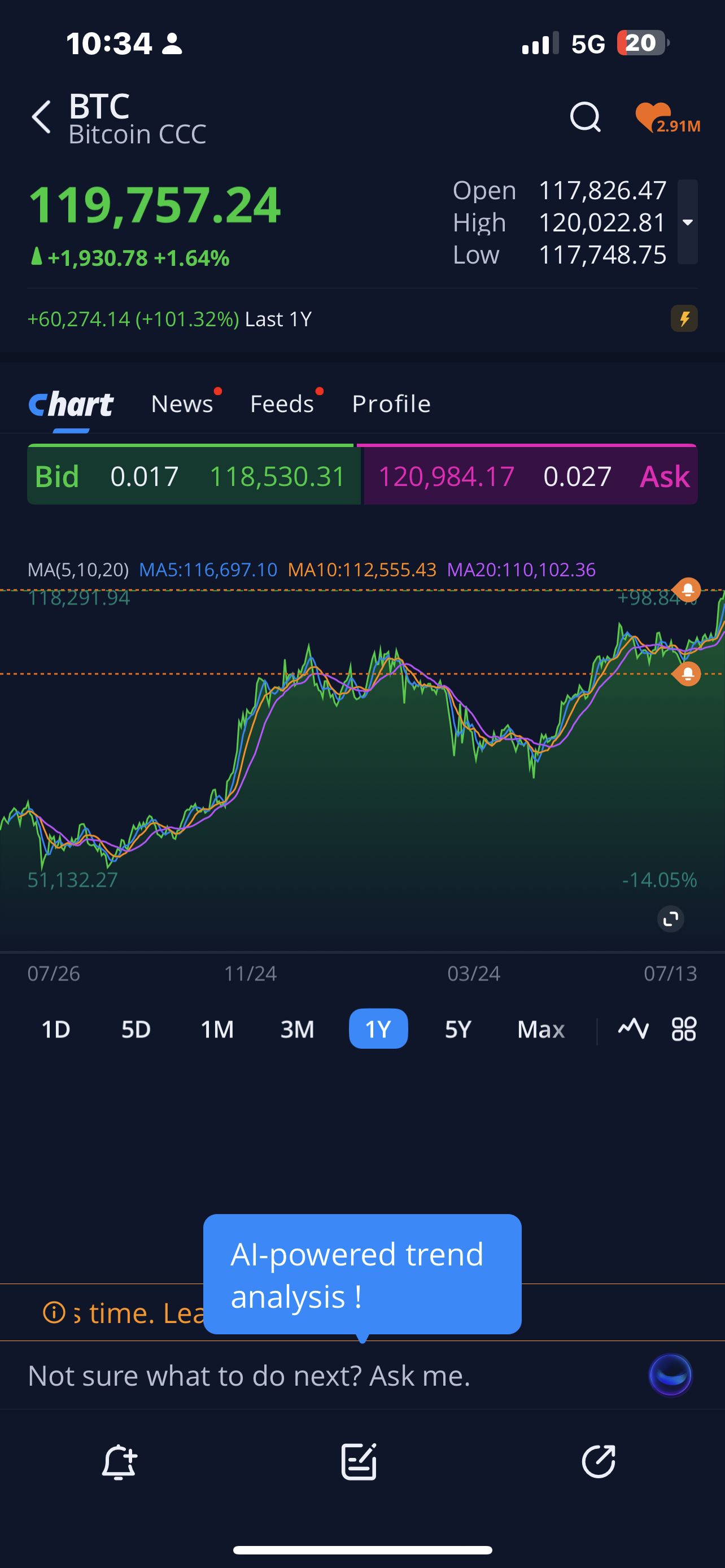Viewport: 725px width, 1568px height.
Task: Select the 5Y time range
Action: pyautogui.click(x=458, y=1030)
